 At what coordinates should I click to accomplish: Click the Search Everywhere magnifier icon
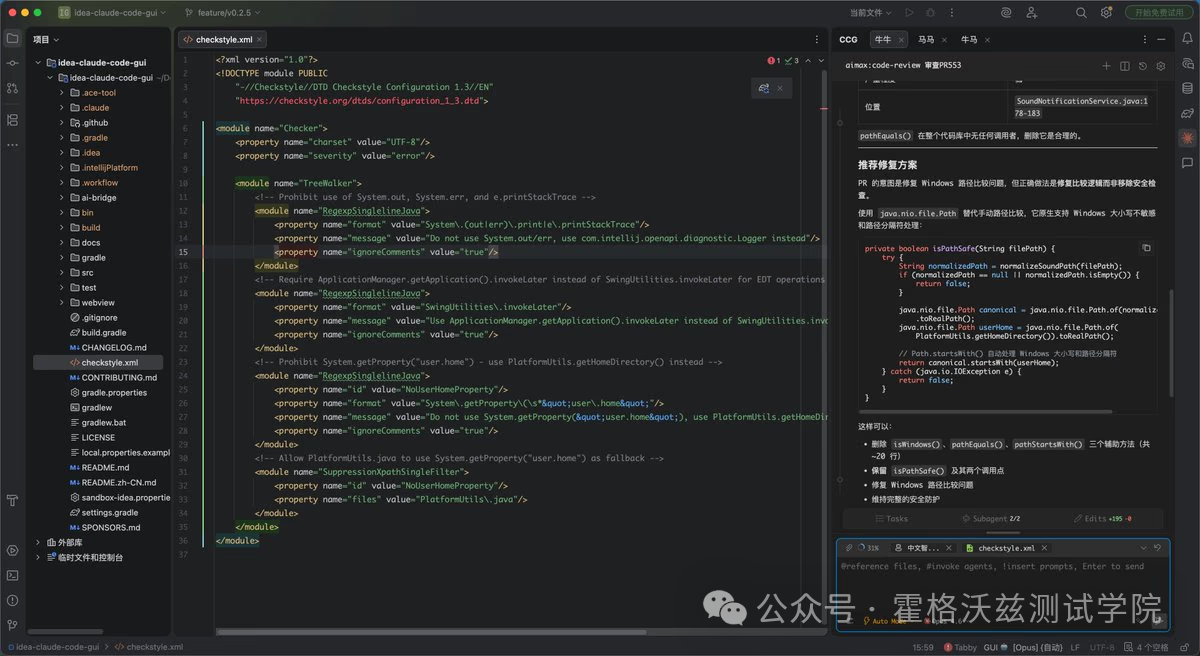pyautogui.click(x=1081, y=13)
